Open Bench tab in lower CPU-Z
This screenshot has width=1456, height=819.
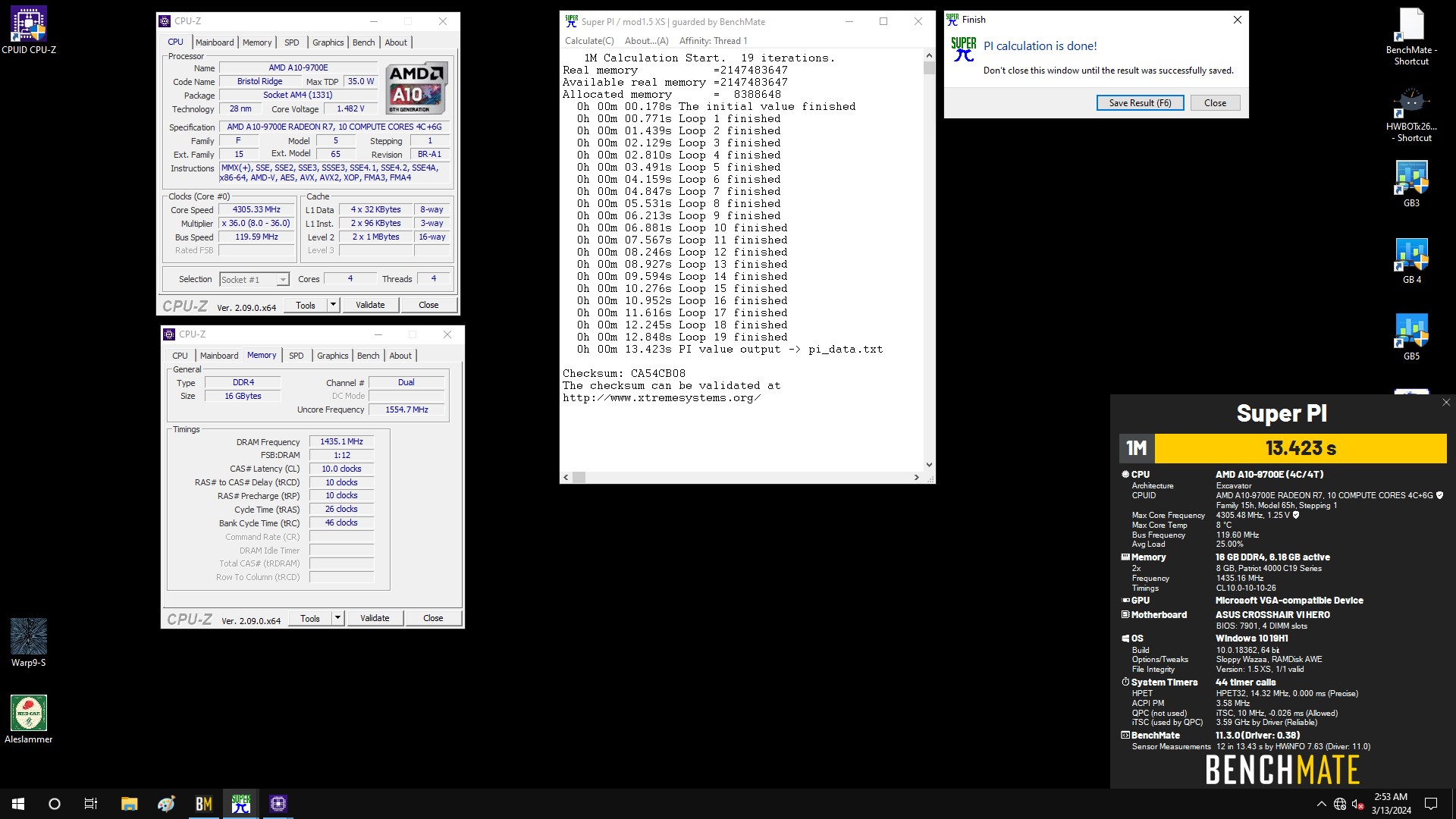click(x=369, y=356)
